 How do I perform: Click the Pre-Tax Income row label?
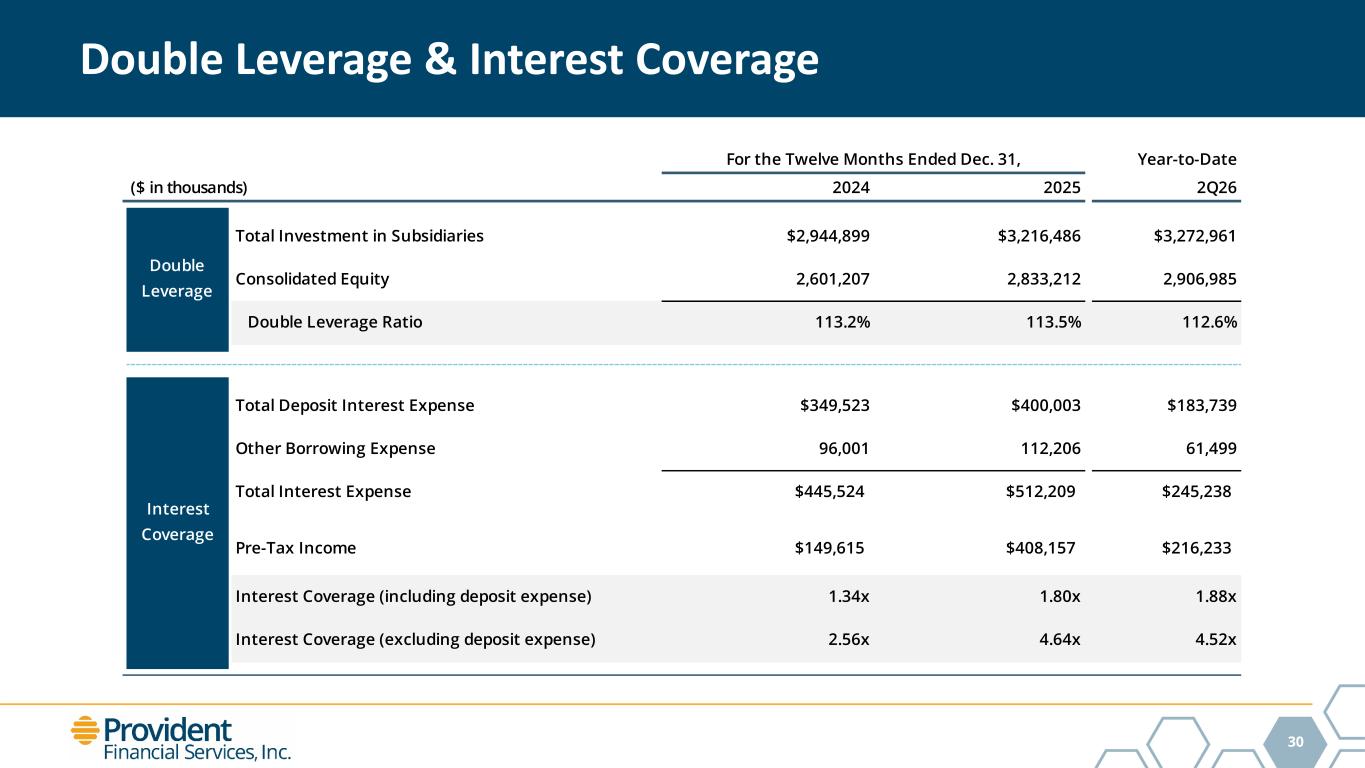[296, 548]
